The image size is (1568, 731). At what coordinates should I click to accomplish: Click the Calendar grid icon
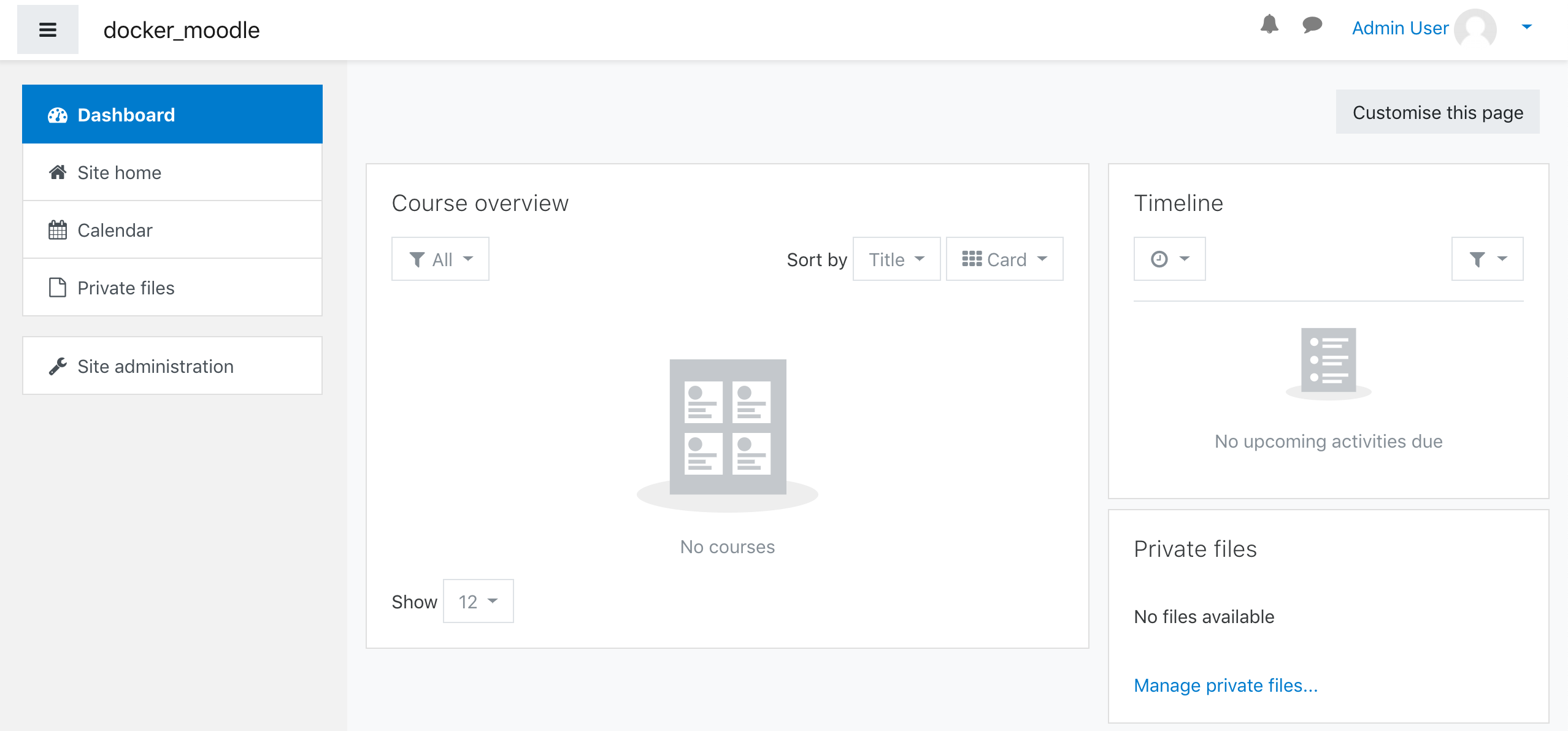(x=58, y=231)
